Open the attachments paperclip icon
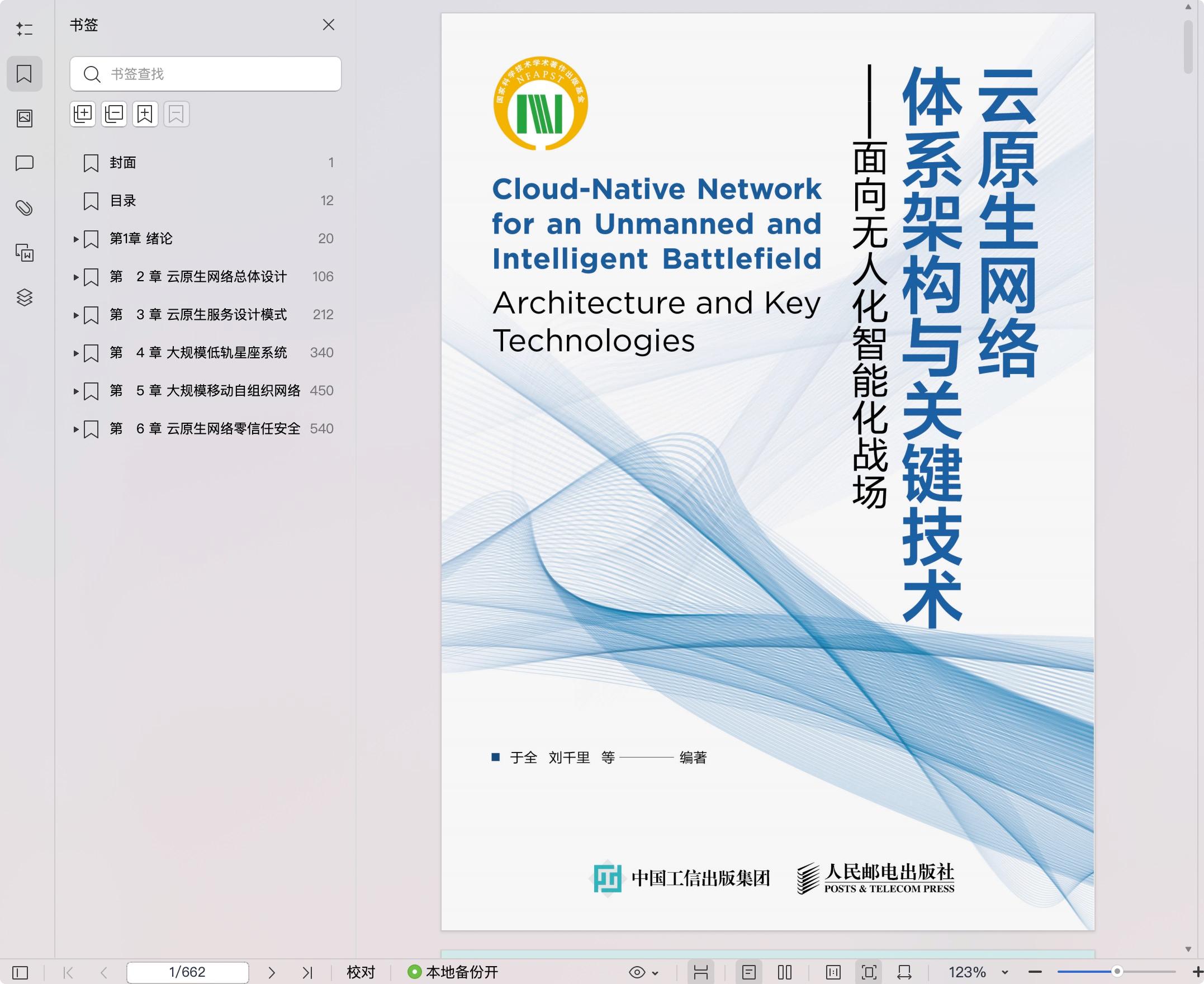Image resolution: width=1204 pixels, height=984 pixels. pos(25,208)
